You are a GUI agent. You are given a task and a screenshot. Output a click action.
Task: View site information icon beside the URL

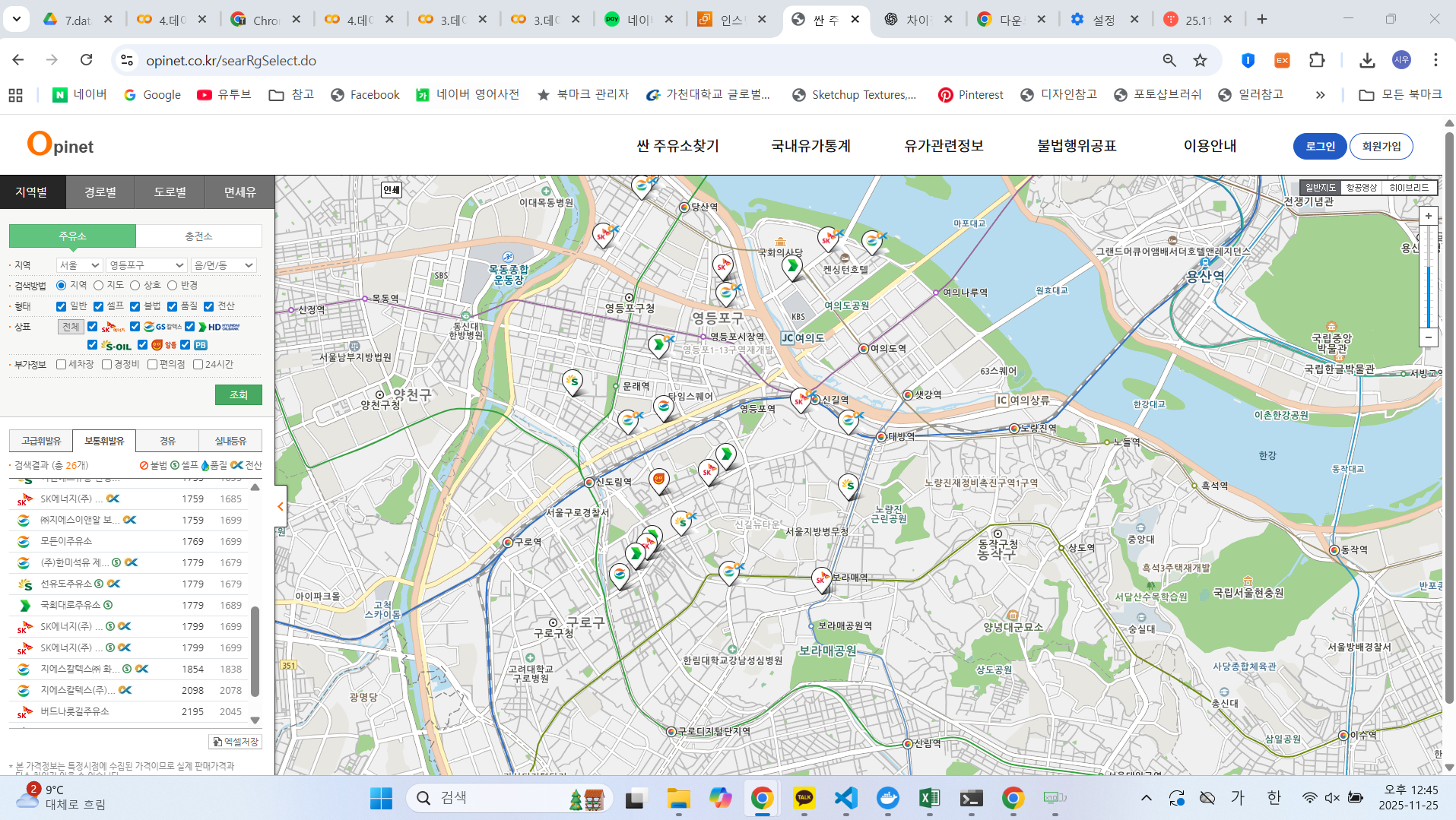[x=127, y=60]
